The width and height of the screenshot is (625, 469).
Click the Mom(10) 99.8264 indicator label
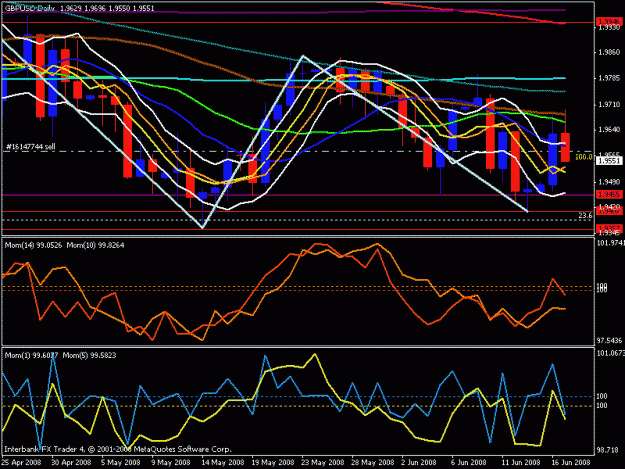[x=95, y=245]
